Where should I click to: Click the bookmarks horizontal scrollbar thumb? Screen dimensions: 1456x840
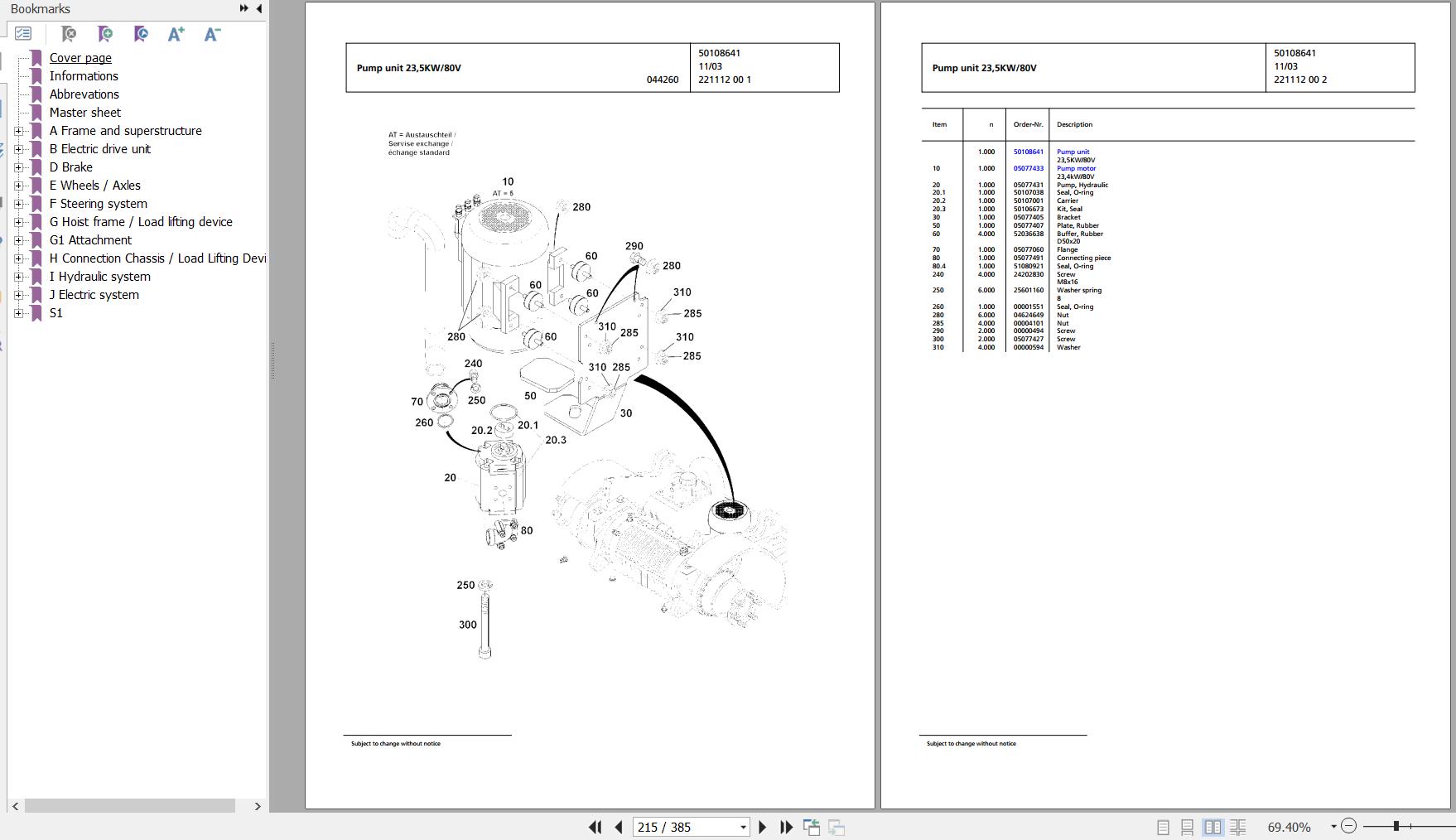(x=130, y=806)
